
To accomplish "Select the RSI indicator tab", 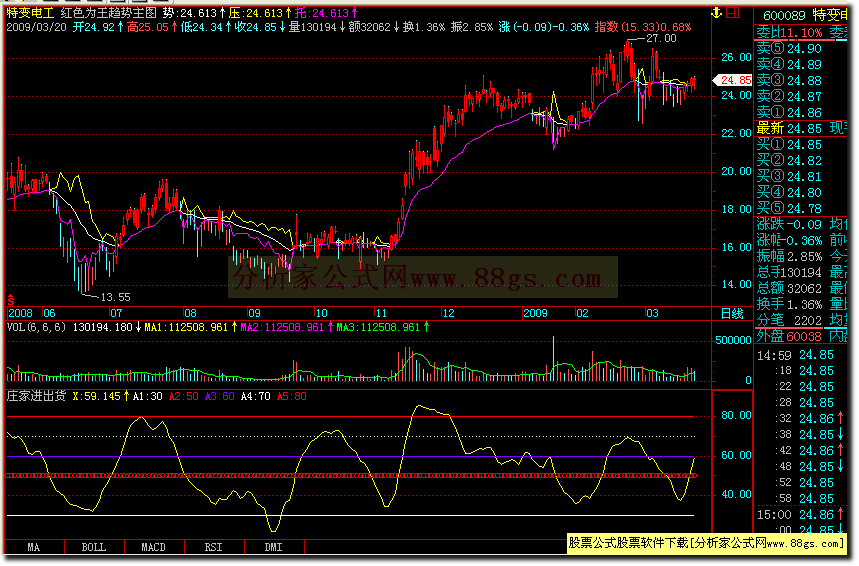I will (x=214, y=547).
